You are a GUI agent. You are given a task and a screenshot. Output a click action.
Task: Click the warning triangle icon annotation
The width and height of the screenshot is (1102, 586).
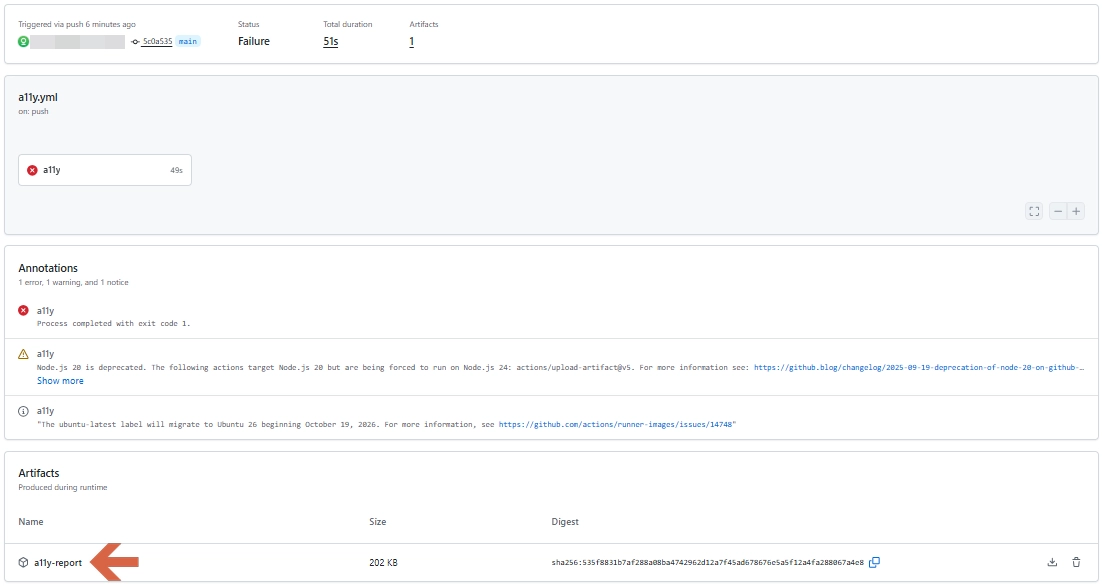pos(23,354)
